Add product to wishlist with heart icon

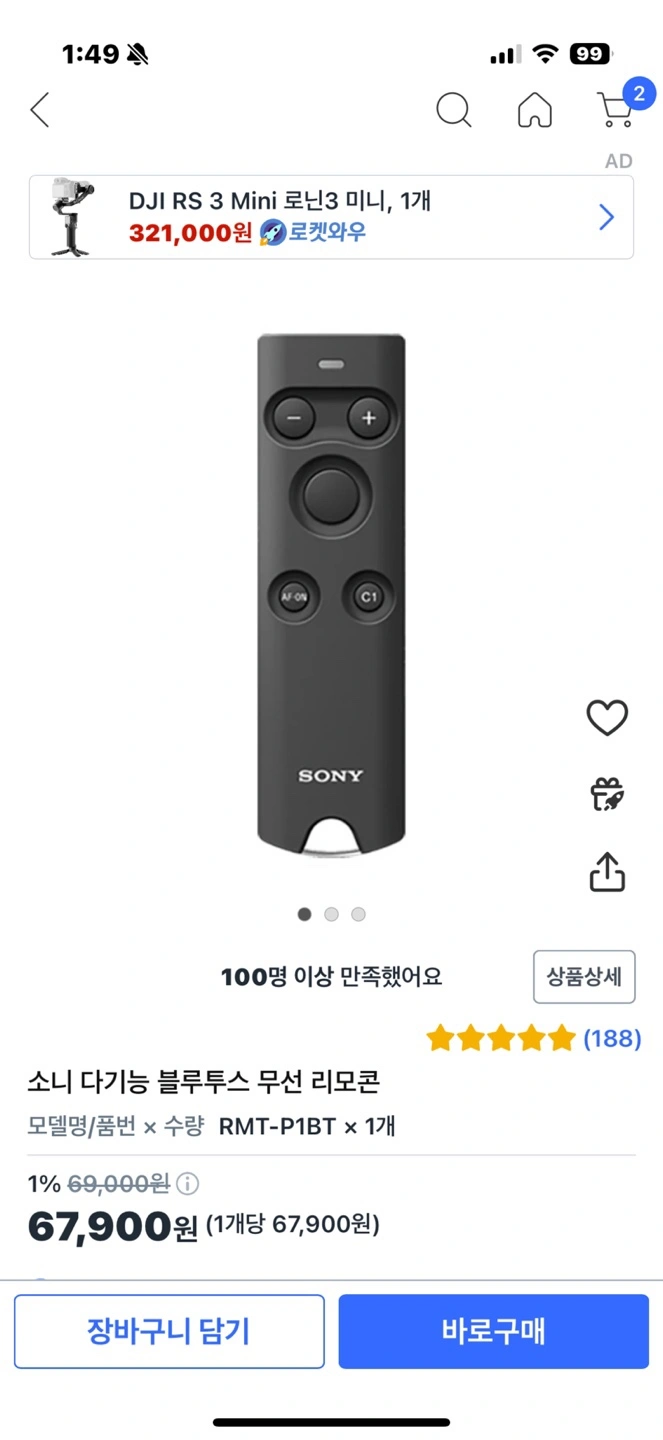(x=606, y=718)
